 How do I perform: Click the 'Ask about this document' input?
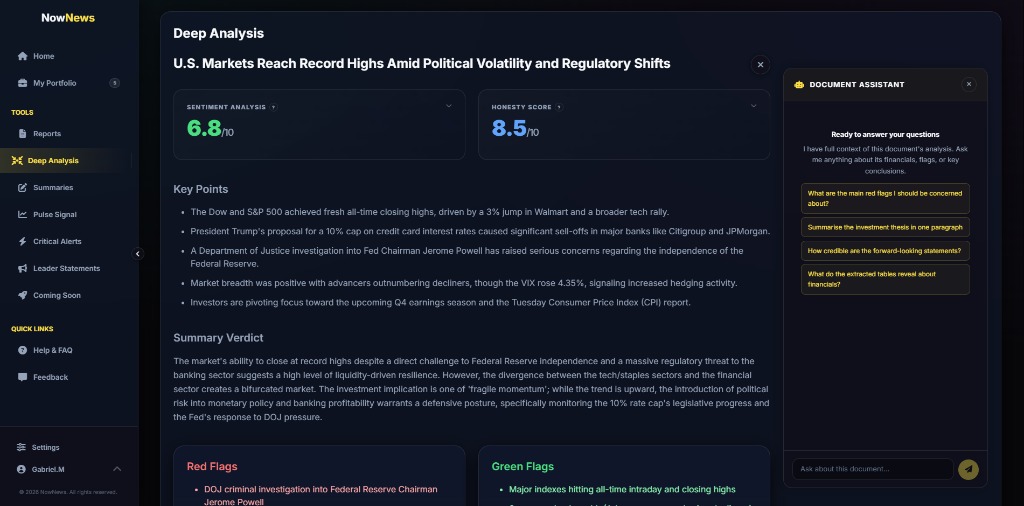pyautogui.click(x=872, y=469)
